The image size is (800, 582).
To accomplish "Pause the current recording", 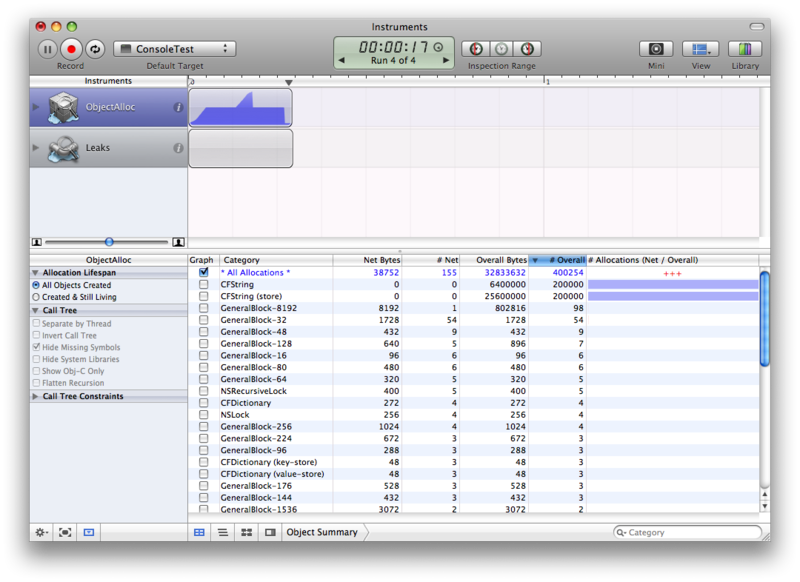I will tap(47, 48).
